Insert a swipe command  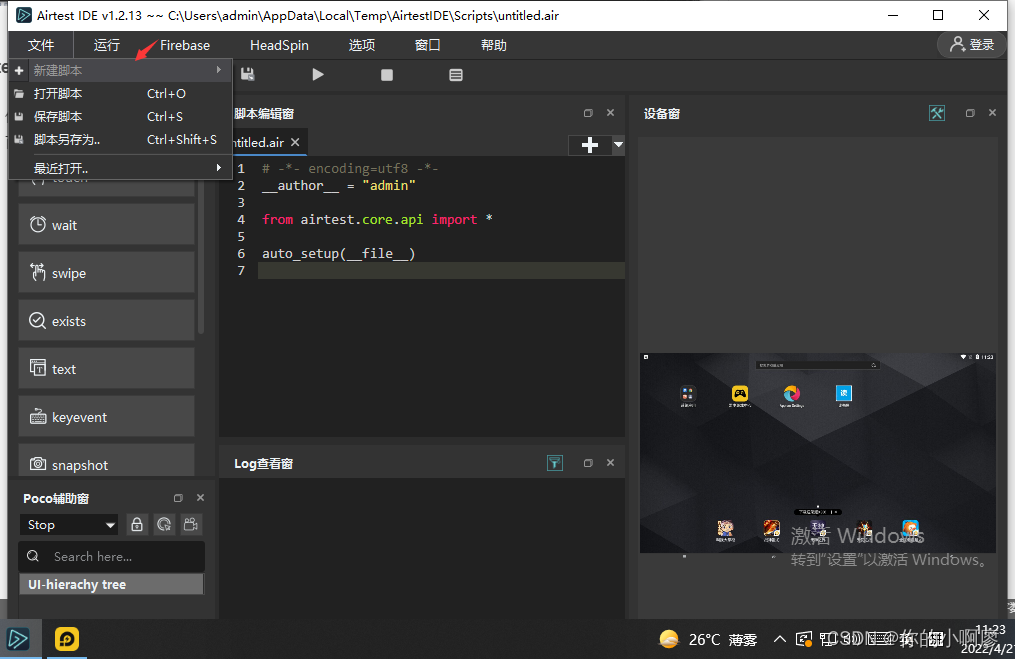click(x=106, y=273)
